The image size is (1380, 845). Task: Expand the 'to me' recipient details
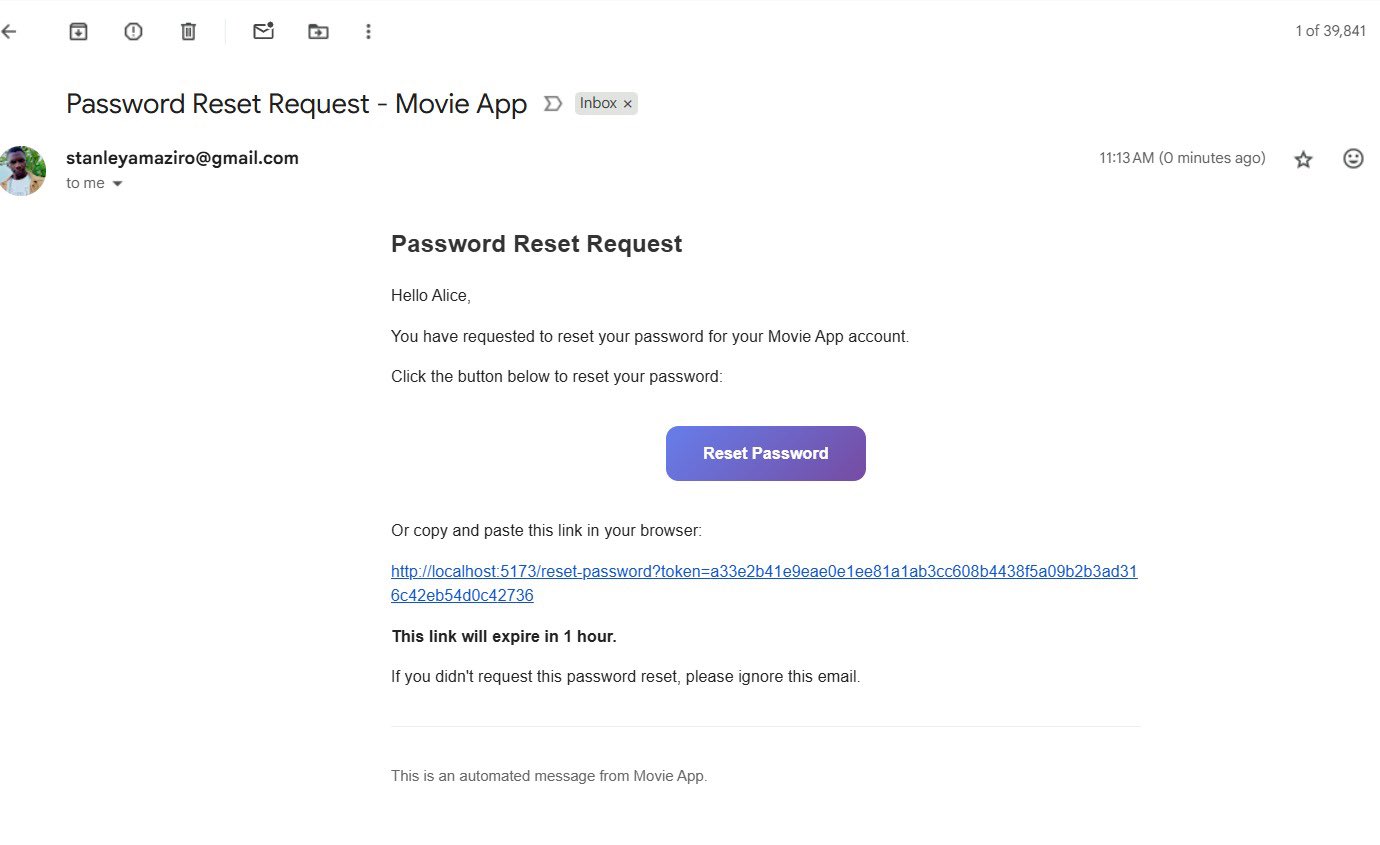click(118, 184)
